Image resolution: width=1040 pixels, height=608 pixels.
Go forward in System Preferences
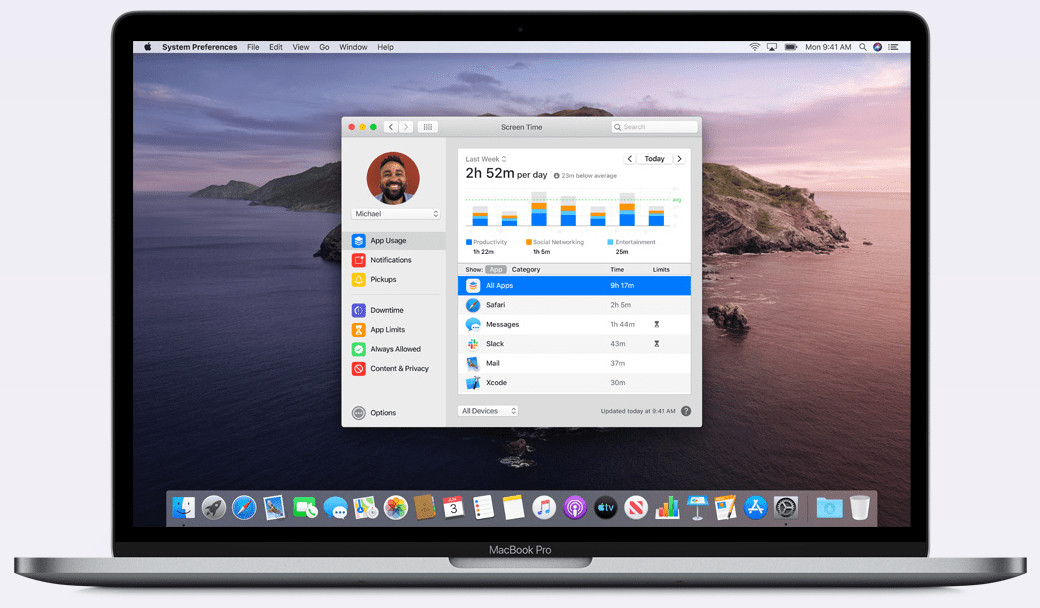(406, 127)
